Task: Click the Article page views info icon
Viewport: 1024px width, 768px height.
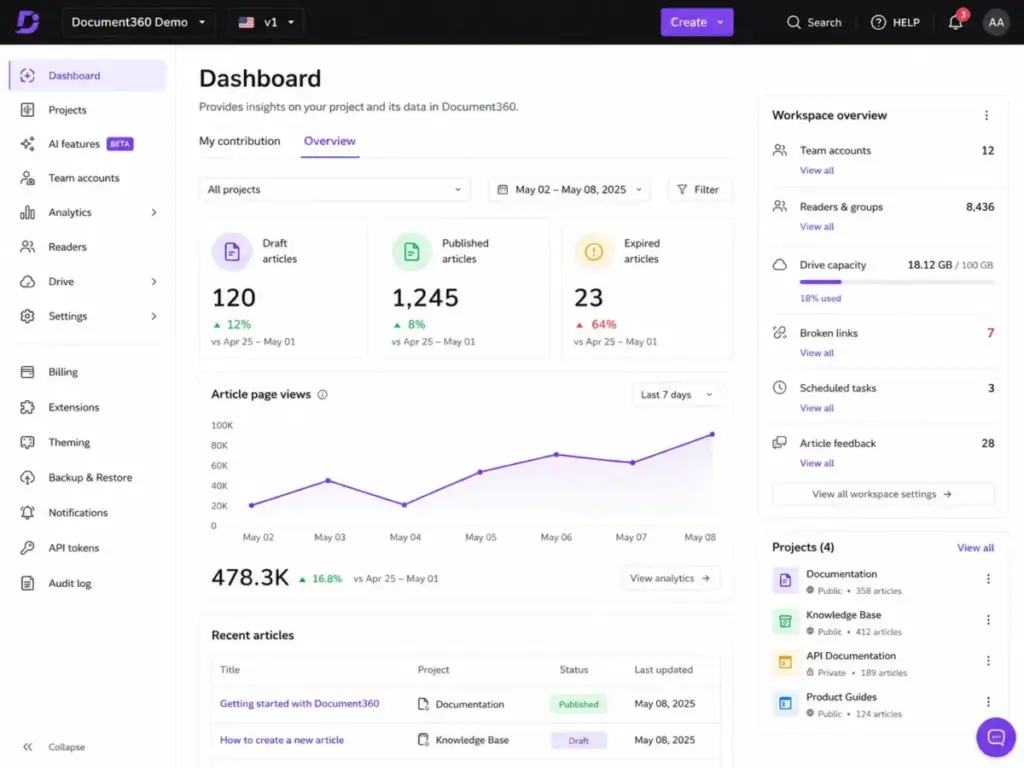Action: pyautogui.click(x=322, y=394)
